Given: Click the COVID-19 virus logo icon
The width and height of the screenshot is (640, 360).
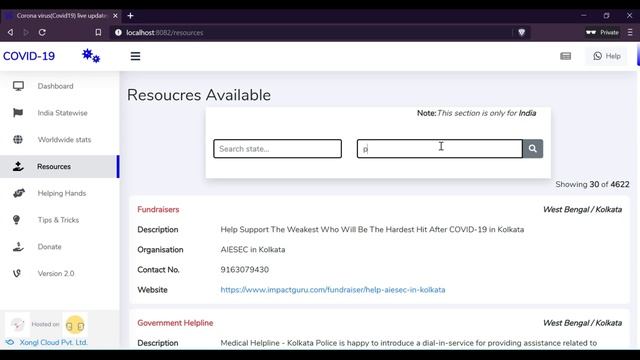Looking at the screenshot, I should (x=91, y=56).
